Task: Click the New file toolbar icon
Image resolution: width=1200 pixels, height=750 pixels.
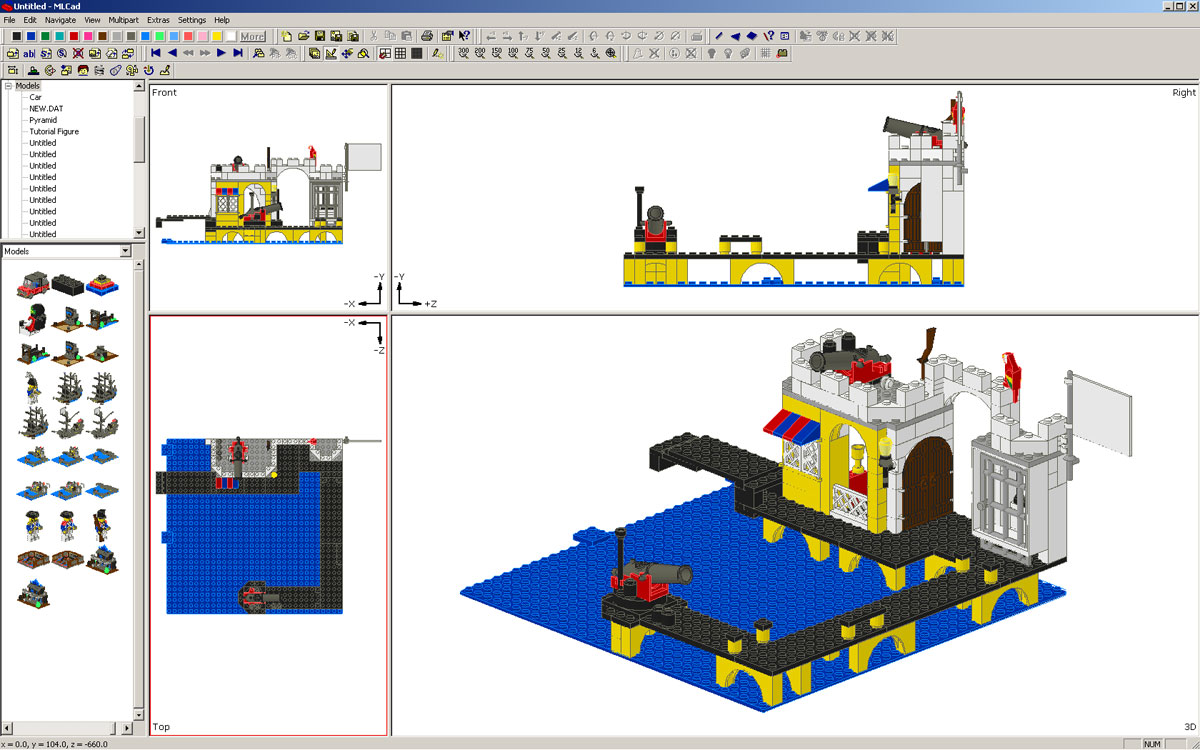Action: coord(286,36)
